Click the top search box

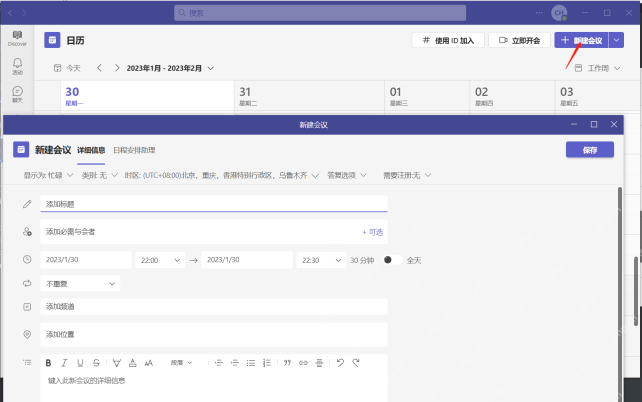coord(320,13)
